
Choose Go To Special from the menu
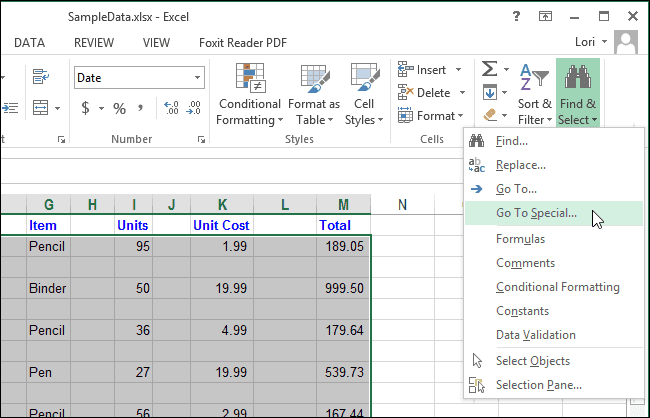pyautogui.click(x=536, y=213)
